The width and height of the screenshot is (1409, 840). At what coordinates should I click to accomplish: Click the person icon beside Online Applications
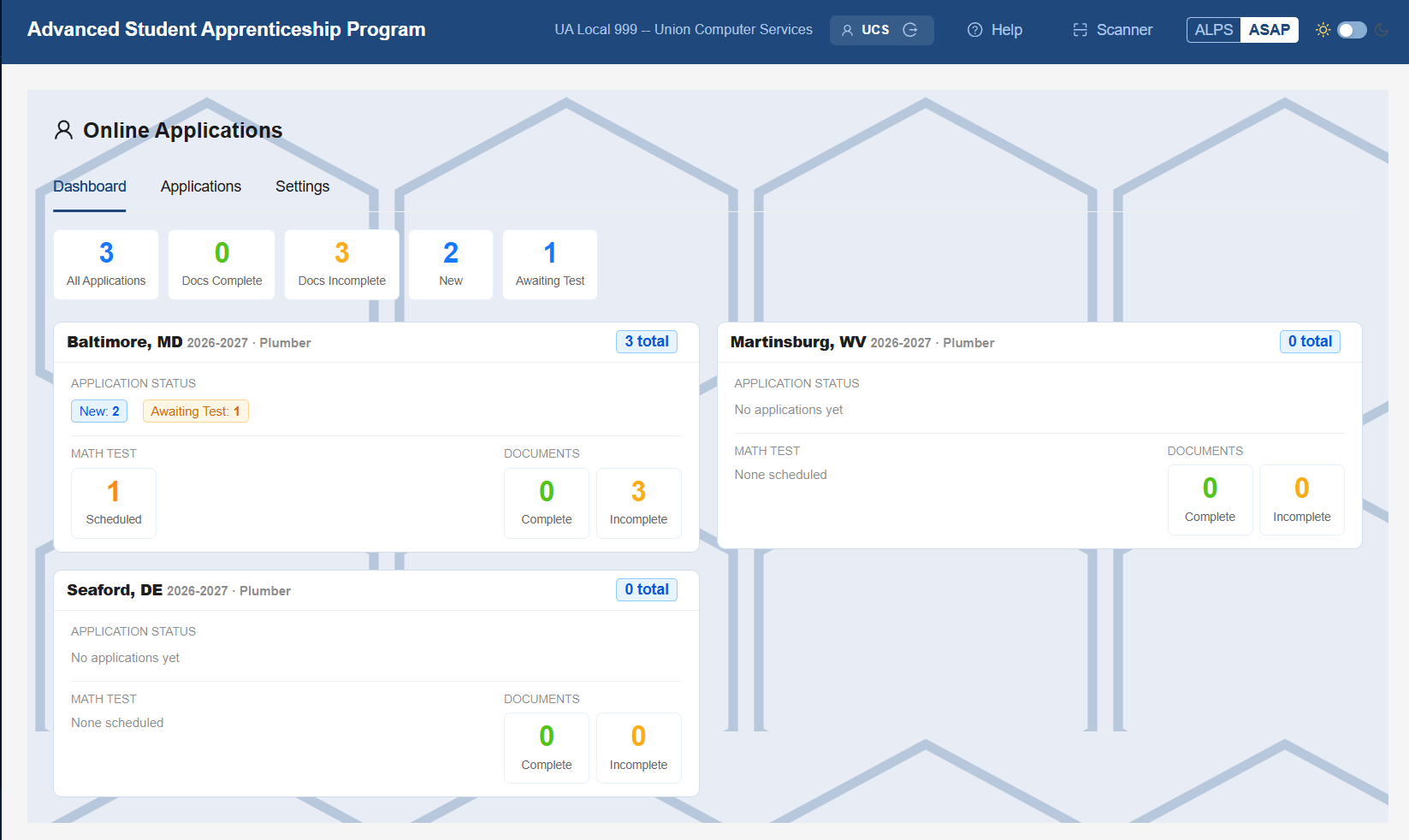pos(64,130)
